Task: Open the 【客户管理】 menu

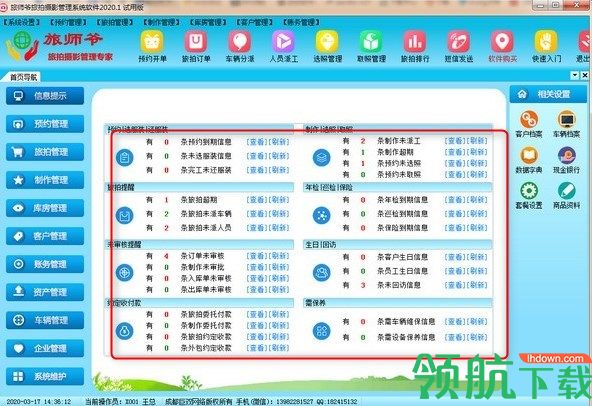Action: [x=254, y=22]
